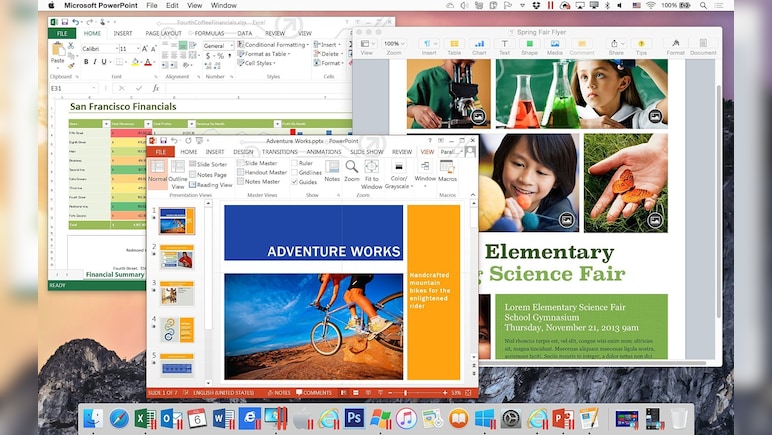Open Notes Master in PowerPoint ribbon

[x=258, y=182]
